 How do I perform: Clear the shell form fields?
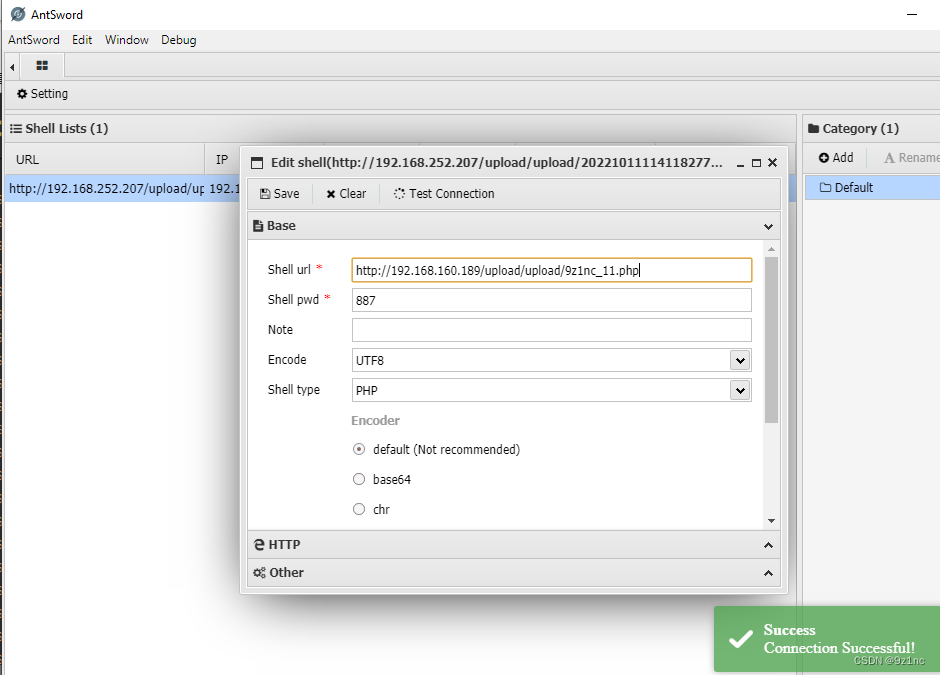tap(346, 194)
